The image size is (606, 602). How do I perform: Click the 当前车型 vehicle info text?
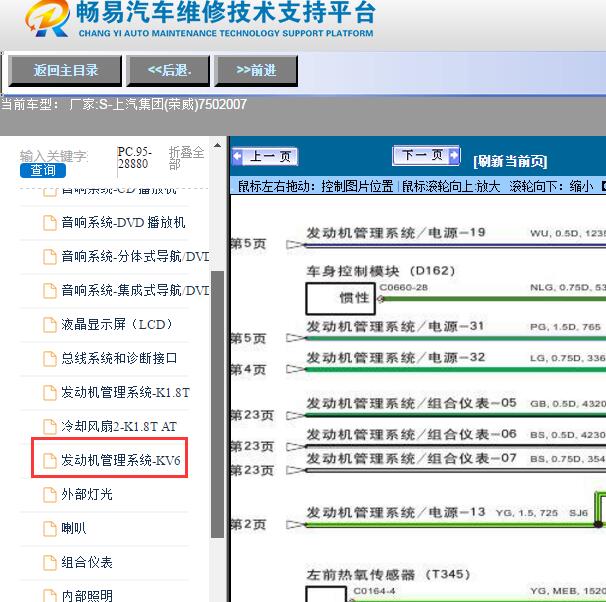tap(124, 104)
